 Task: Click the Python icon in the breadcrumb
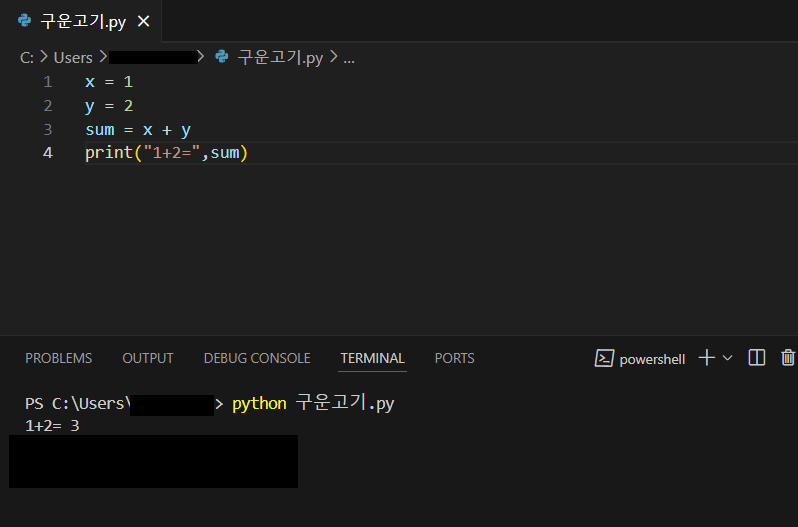click(221, 56)
